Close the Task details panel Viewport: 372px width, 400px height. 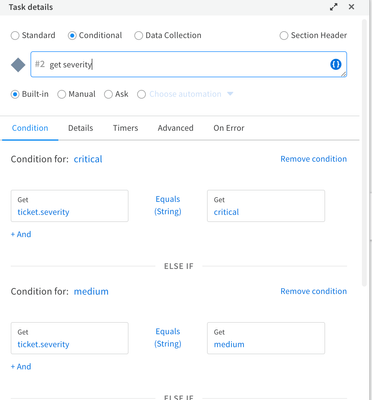pyautogui.click(x=351, y=7)
